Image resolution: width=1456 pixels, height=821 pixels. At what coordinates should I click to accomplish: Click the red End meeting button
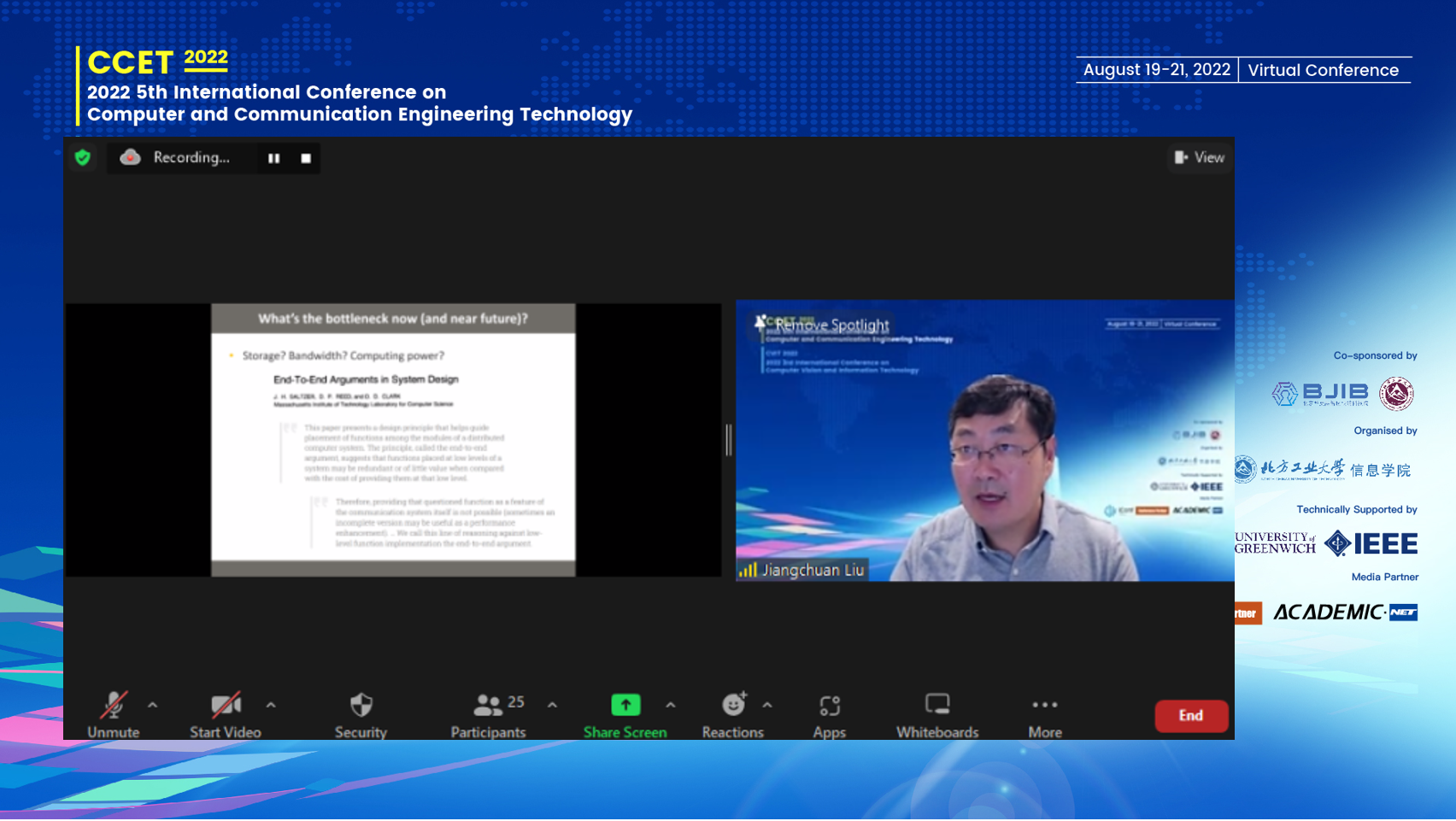pos(1191,716)
